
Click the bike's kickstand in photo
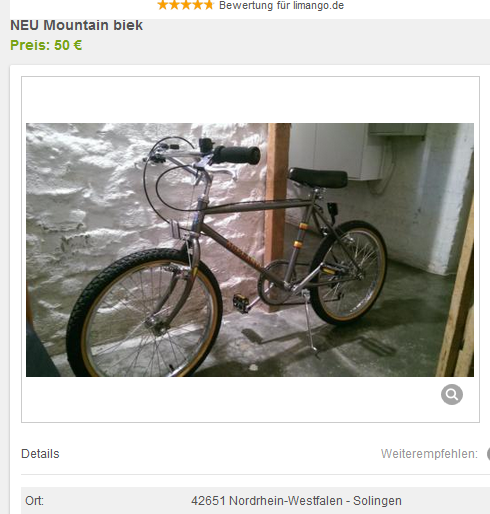(309, 322)
